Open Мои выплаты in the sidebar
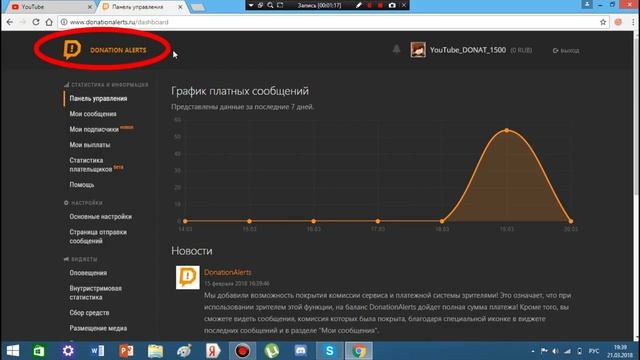Viewport: 640px width, 360px height. coord(90,145)
